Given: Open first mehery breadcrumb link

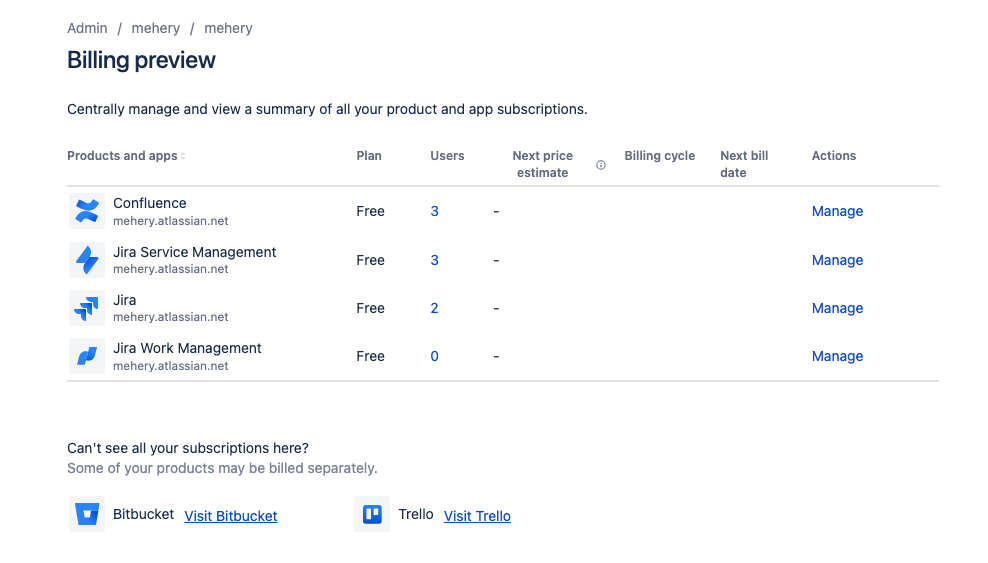Looking at the screenshot, I should pos(156,28).
